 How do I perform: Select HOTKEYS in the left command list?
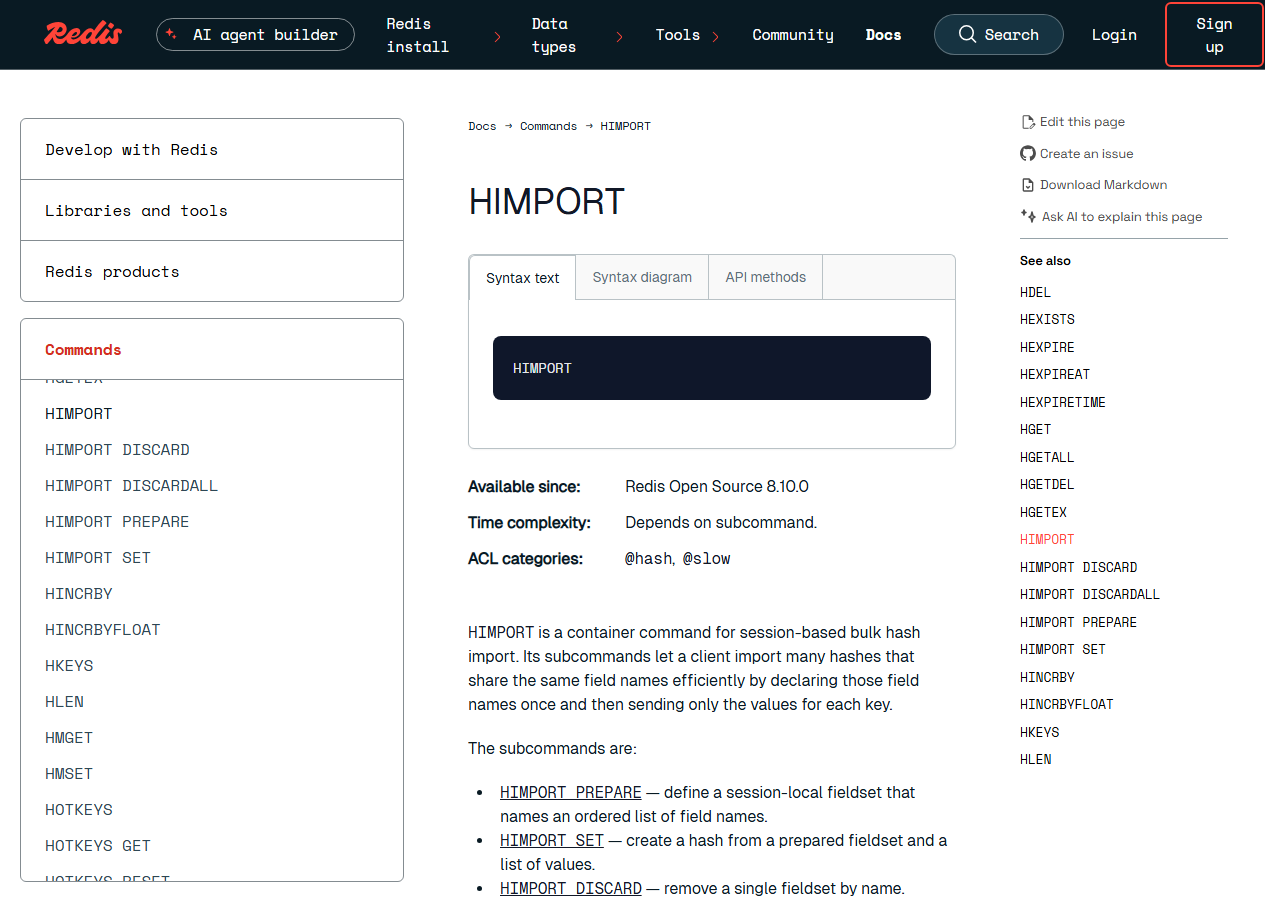pos(79,810)
